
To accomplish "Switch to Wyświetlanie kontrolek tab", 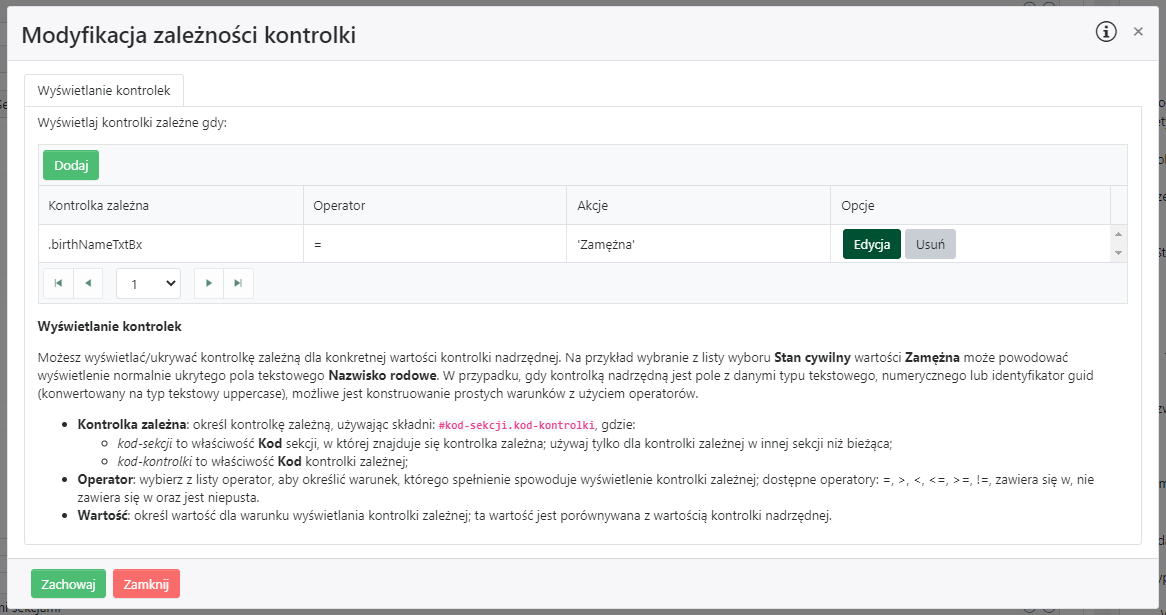I will pos(104,90).
